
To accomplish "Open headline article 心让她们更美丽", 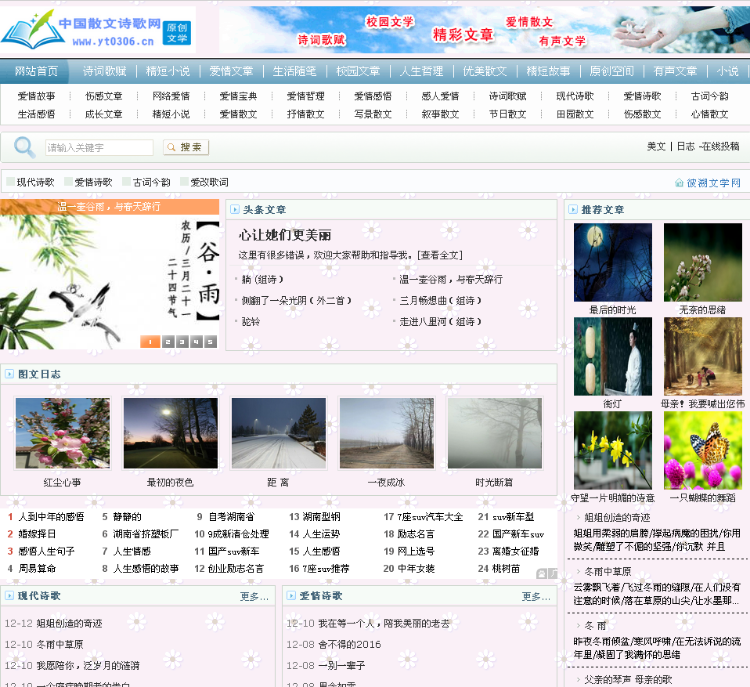I will (x=285, y=235).
